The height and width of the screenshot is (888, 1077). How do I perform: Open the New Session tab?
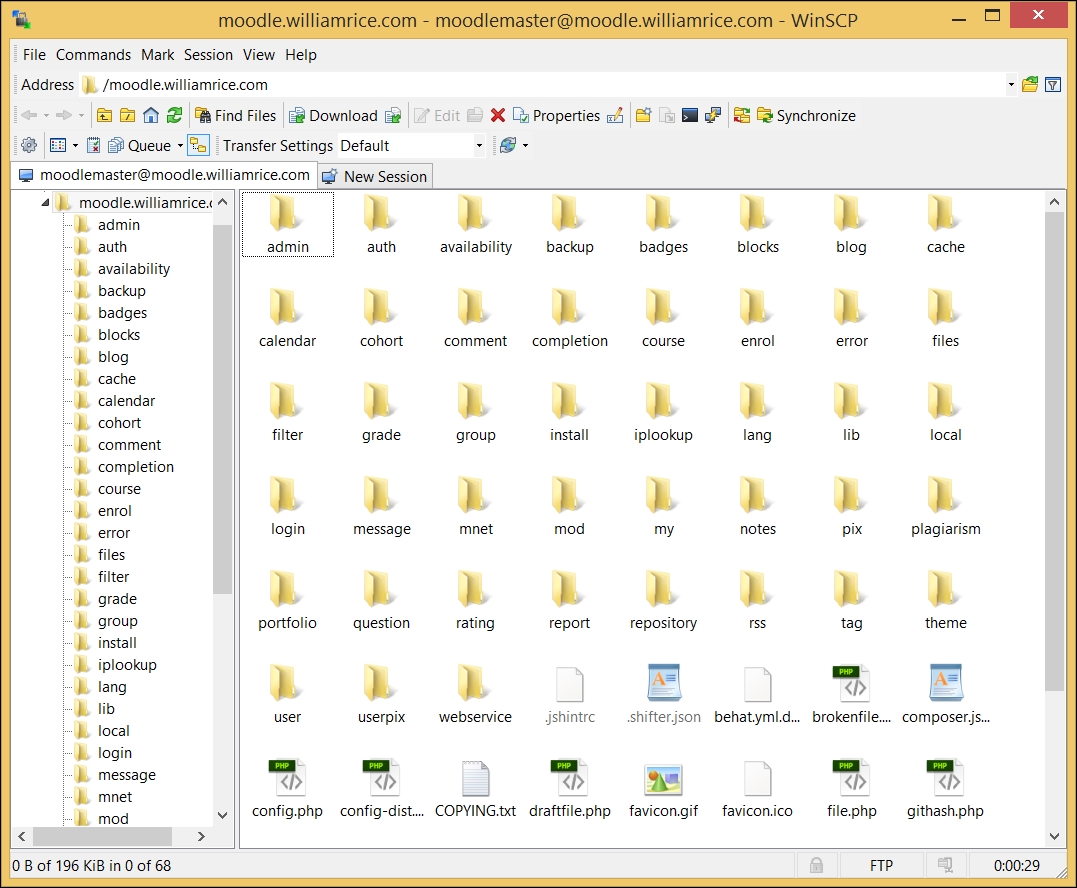point(375,177)
